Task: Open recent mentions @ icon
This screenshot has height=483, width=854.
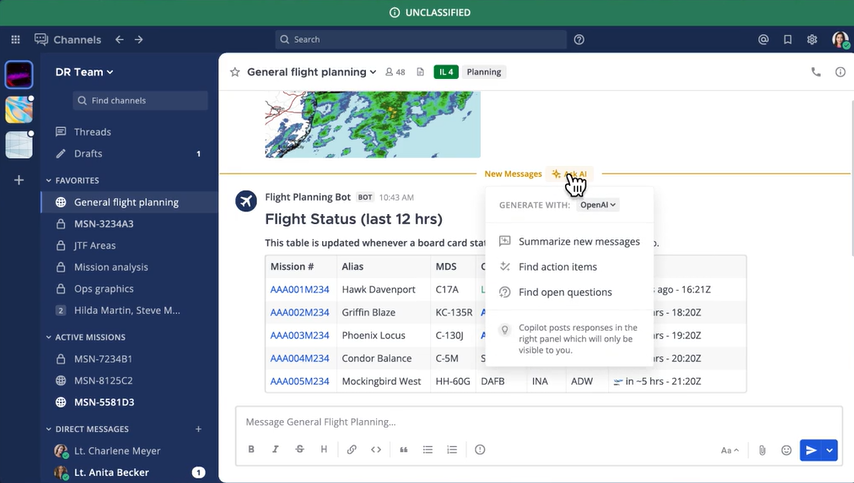Action: pos(763,40)
